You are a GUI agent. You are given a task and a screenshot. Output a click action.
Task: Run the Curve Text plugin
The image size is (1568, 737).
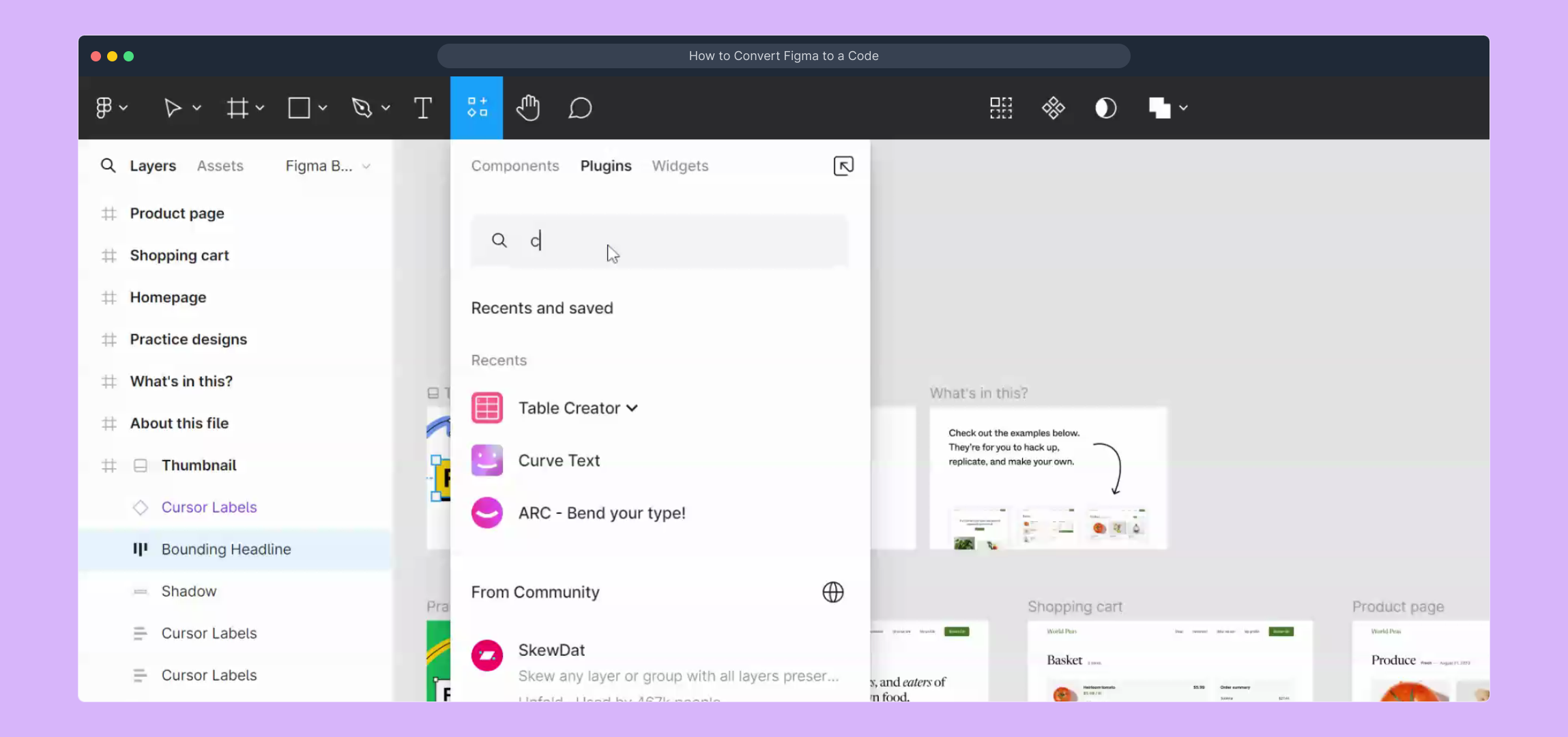[558, 461]
